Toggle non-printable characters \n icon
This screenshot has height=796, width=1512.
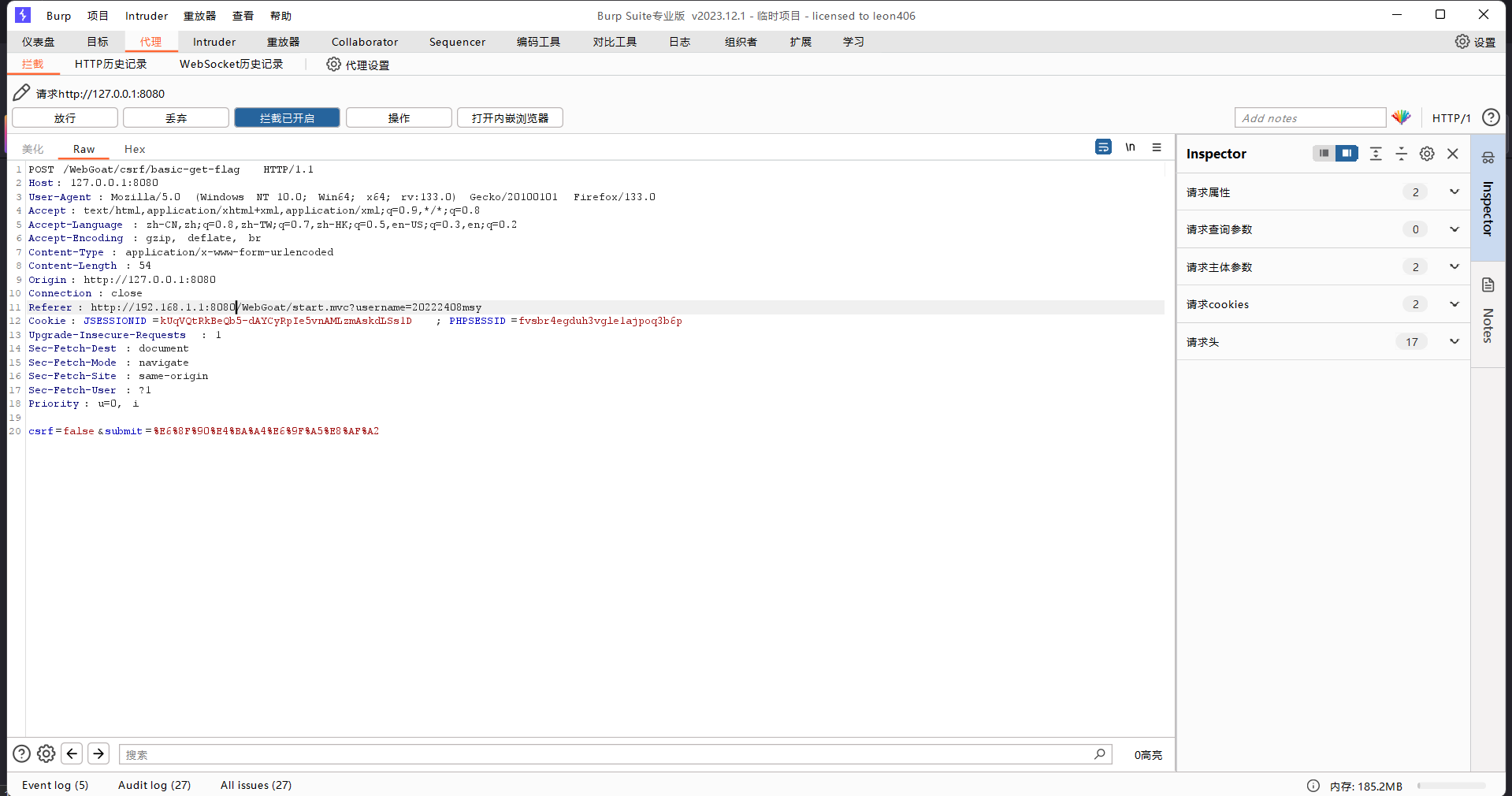pos(1130,147)
